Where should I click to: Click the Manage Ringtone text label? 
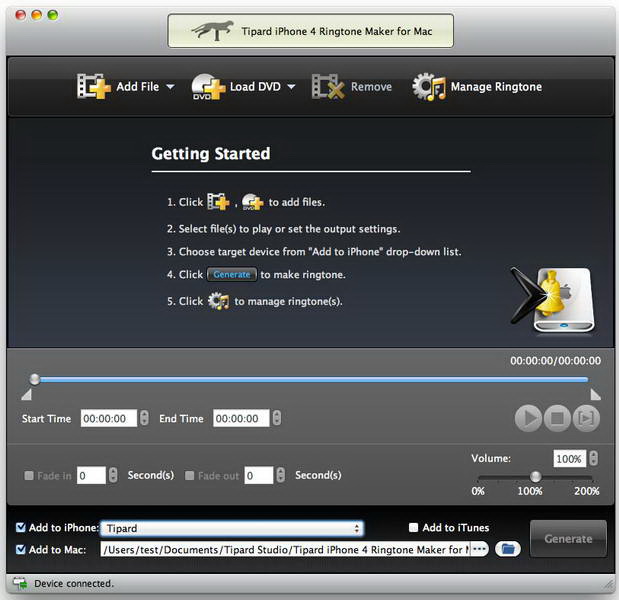point(496,86)
